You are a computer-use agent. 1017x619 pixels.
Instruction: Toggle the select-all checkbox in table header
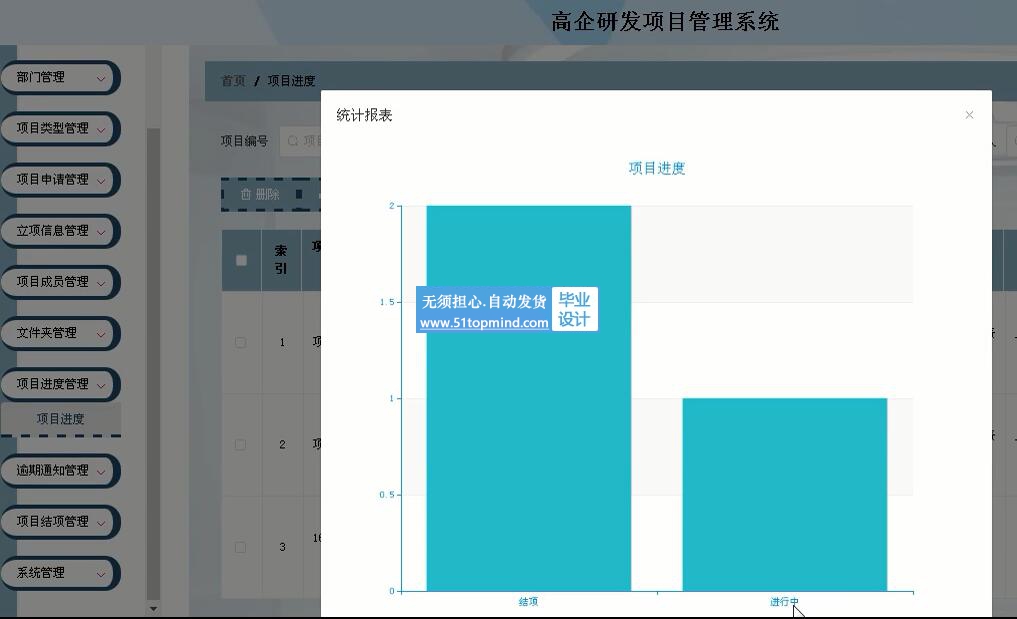pyautogui.click(x=241, y=261)
